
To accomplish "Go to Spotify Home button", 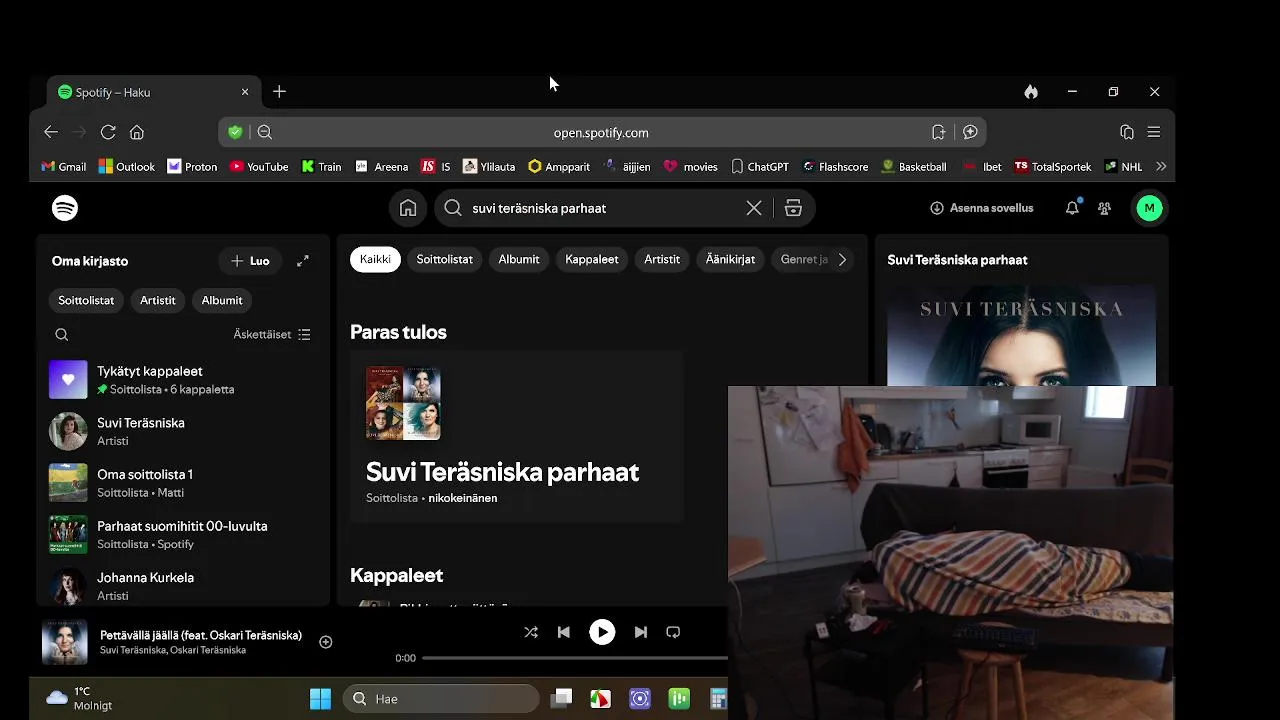I will [408, 208].
